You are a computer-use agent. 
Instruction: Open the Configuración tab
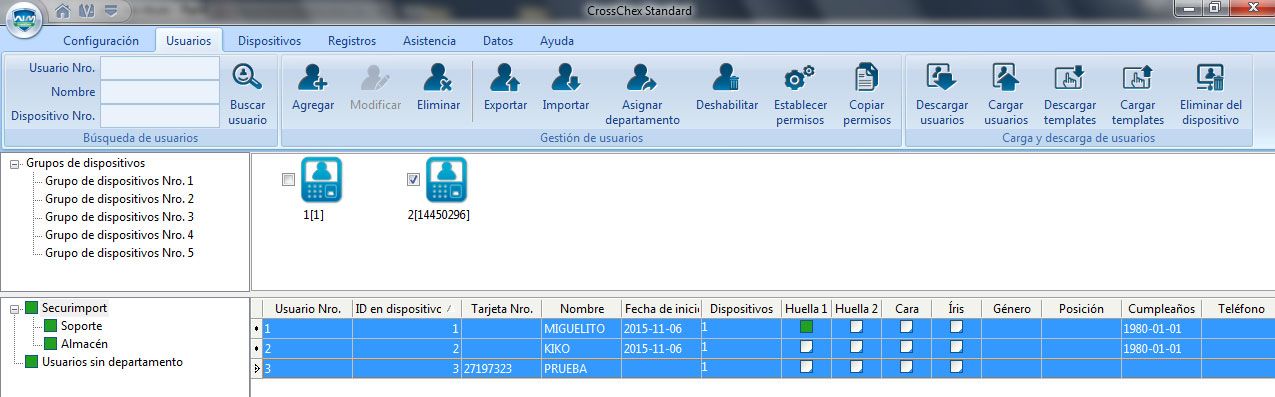(x=100, y=41)
